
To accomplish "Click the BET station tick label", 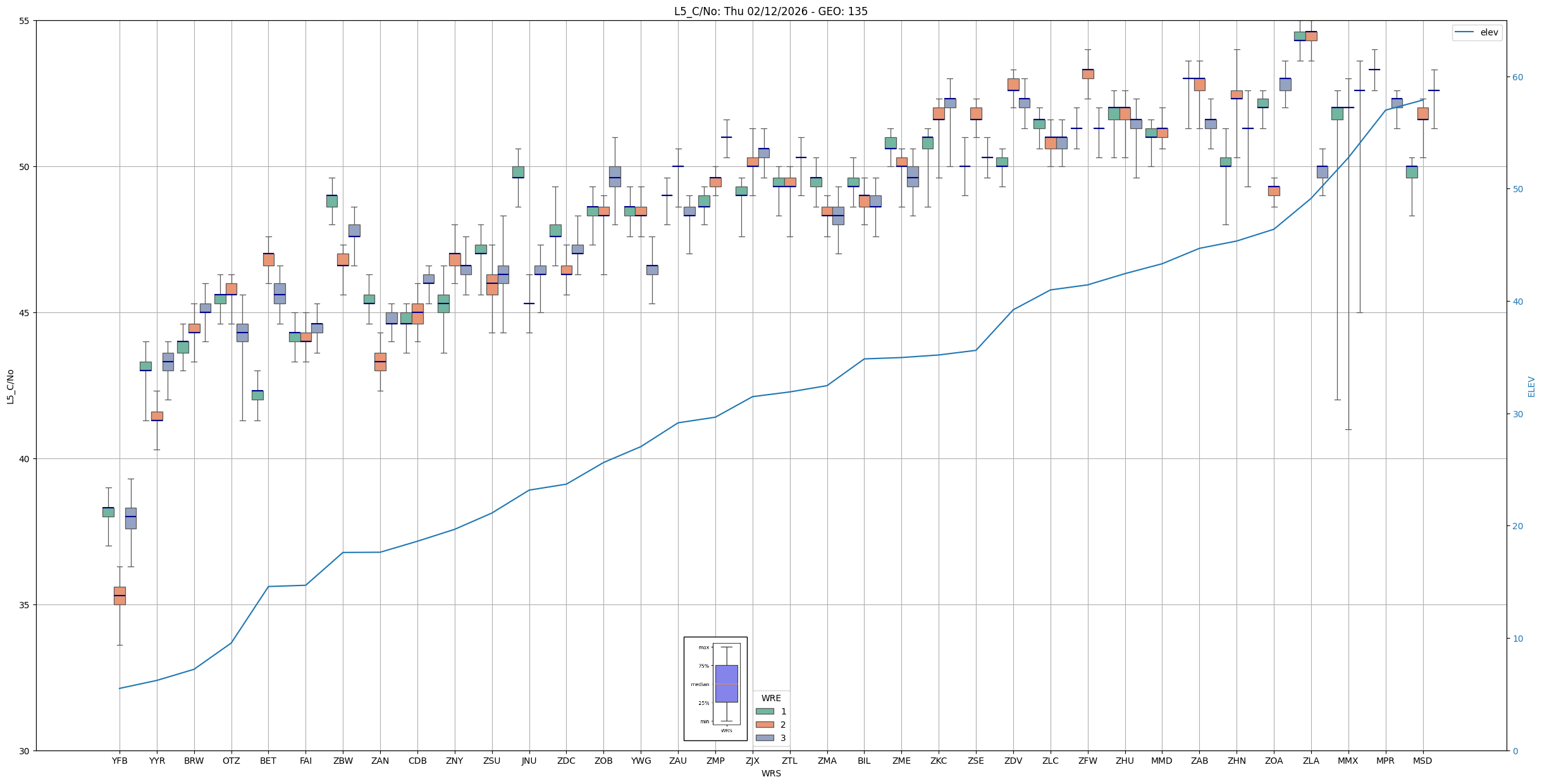I will 268,761.
